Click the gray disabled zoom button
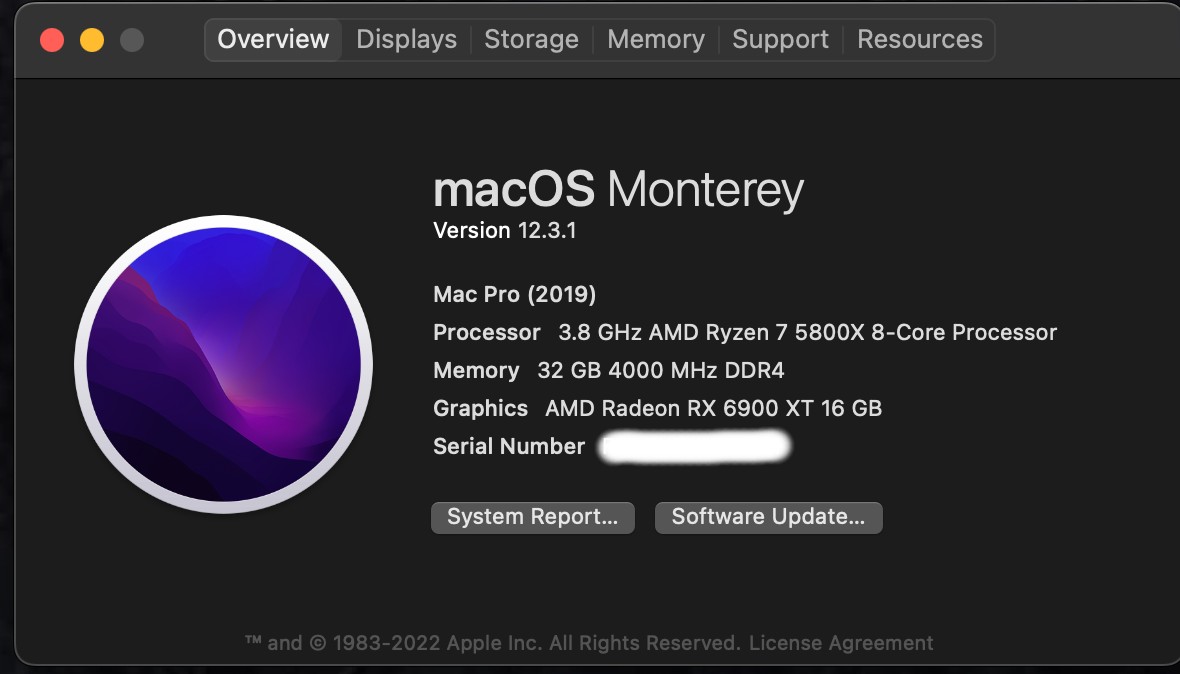Image resolution: width=1180 pixels, height=674 pixels. click(x=132, y=40)
